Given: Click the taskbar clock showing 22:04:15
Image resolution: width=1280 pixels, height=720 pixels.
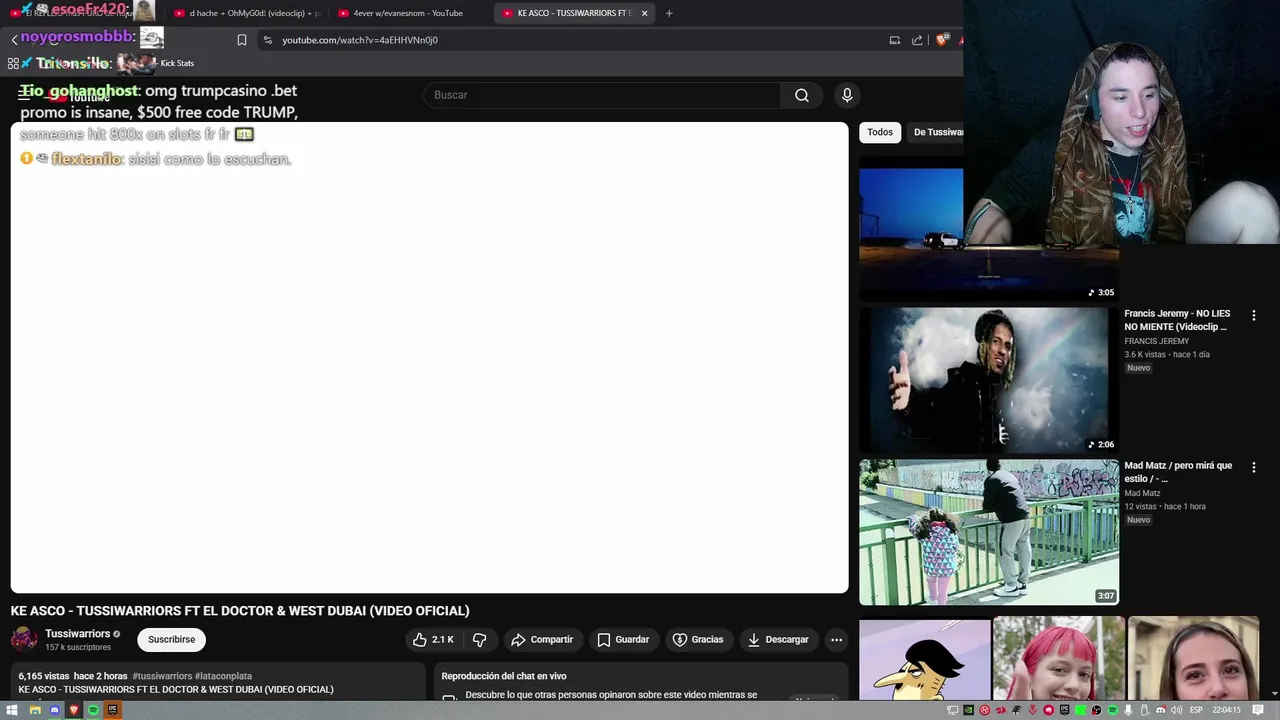Looking at the screenshot, I should click(1226, 710).
